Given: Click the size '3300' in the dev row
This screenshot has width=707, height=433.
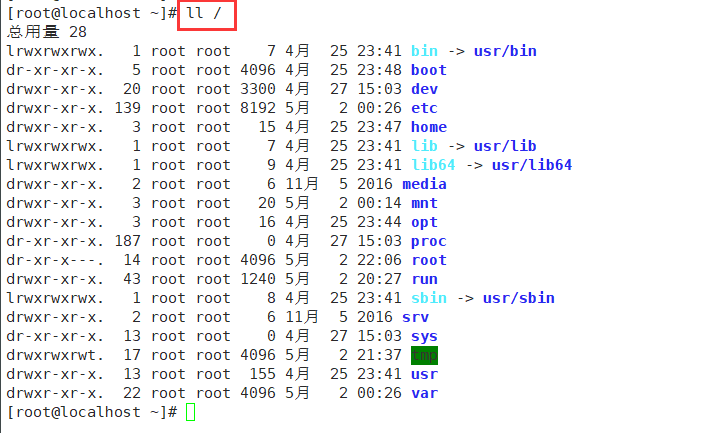Looking at the screenshot, I should [x=257, y=89].
